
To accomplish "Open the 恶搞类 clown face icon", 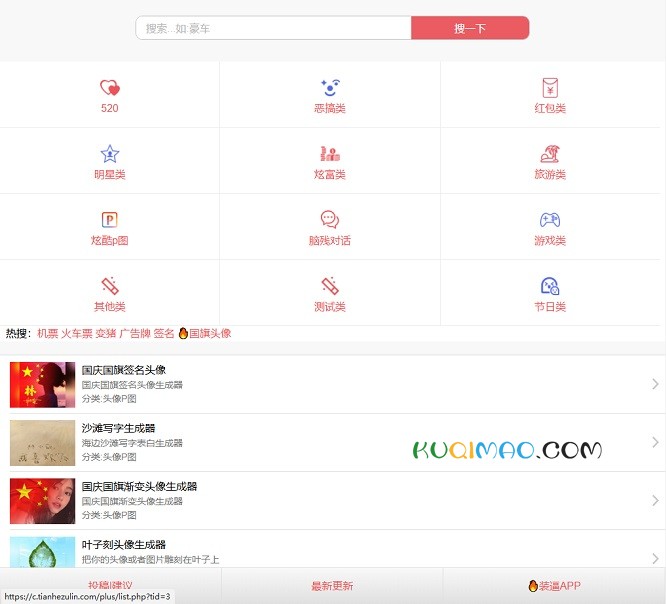I will (330, 88).
